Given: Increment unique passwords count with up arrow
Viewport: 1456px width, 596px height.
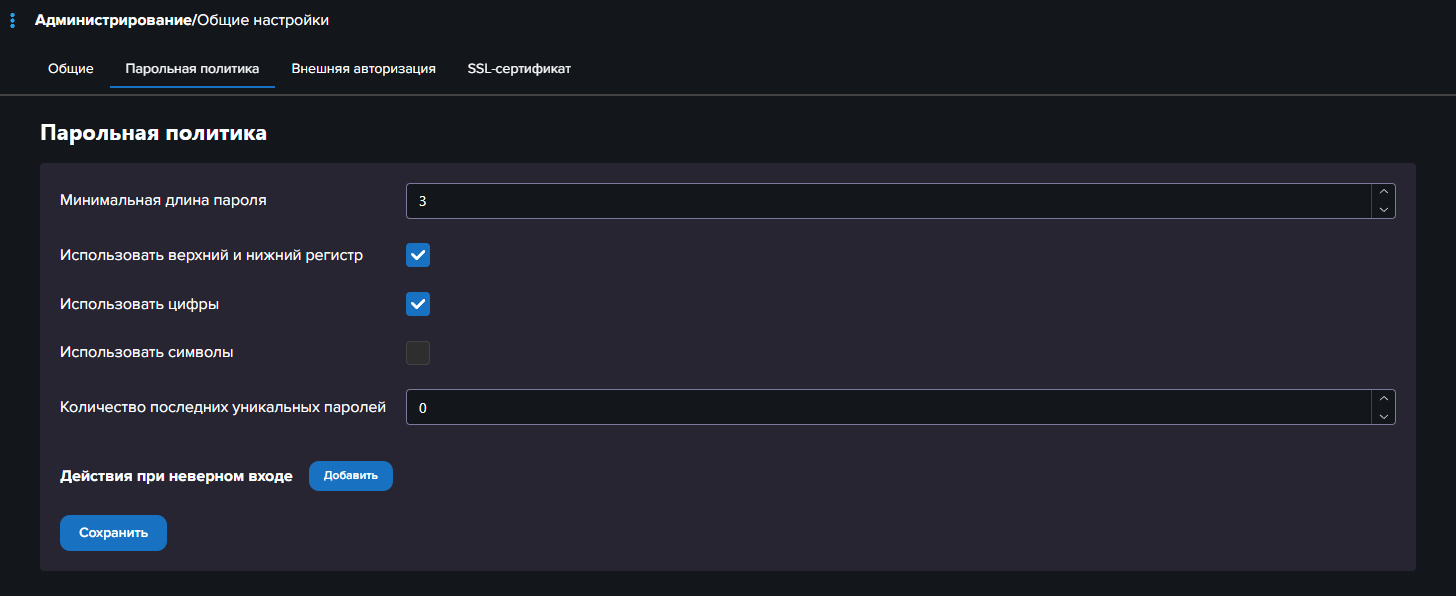Looking at the screenshot, I should [1384, 399].
